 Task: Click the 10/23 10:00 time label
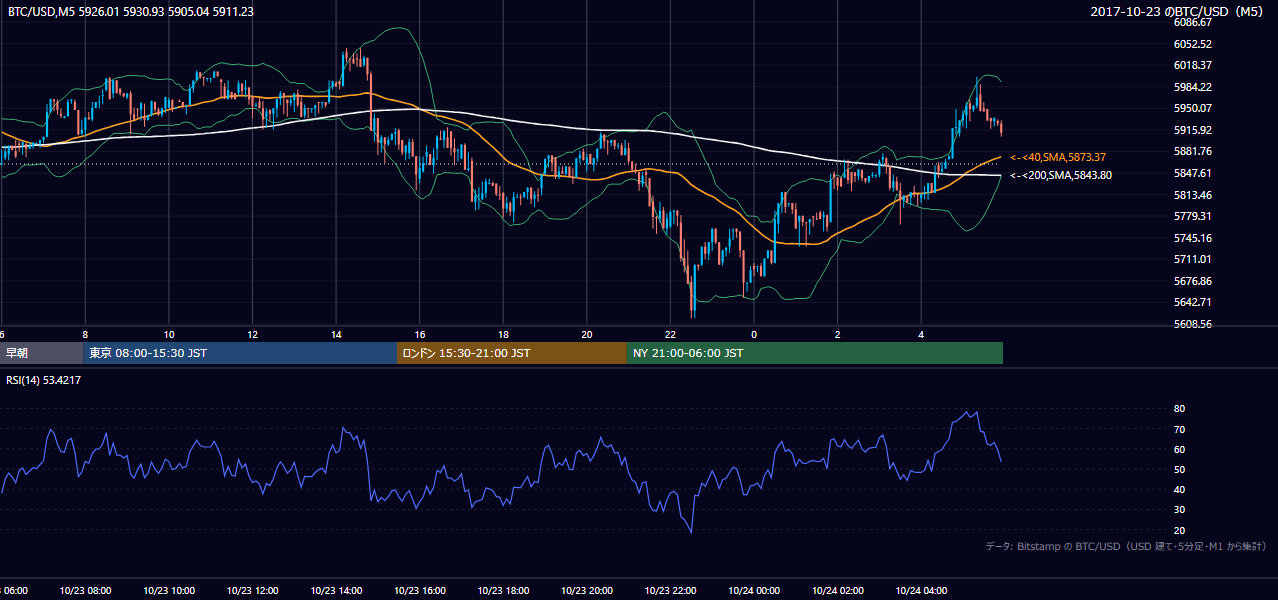[169, 590]
